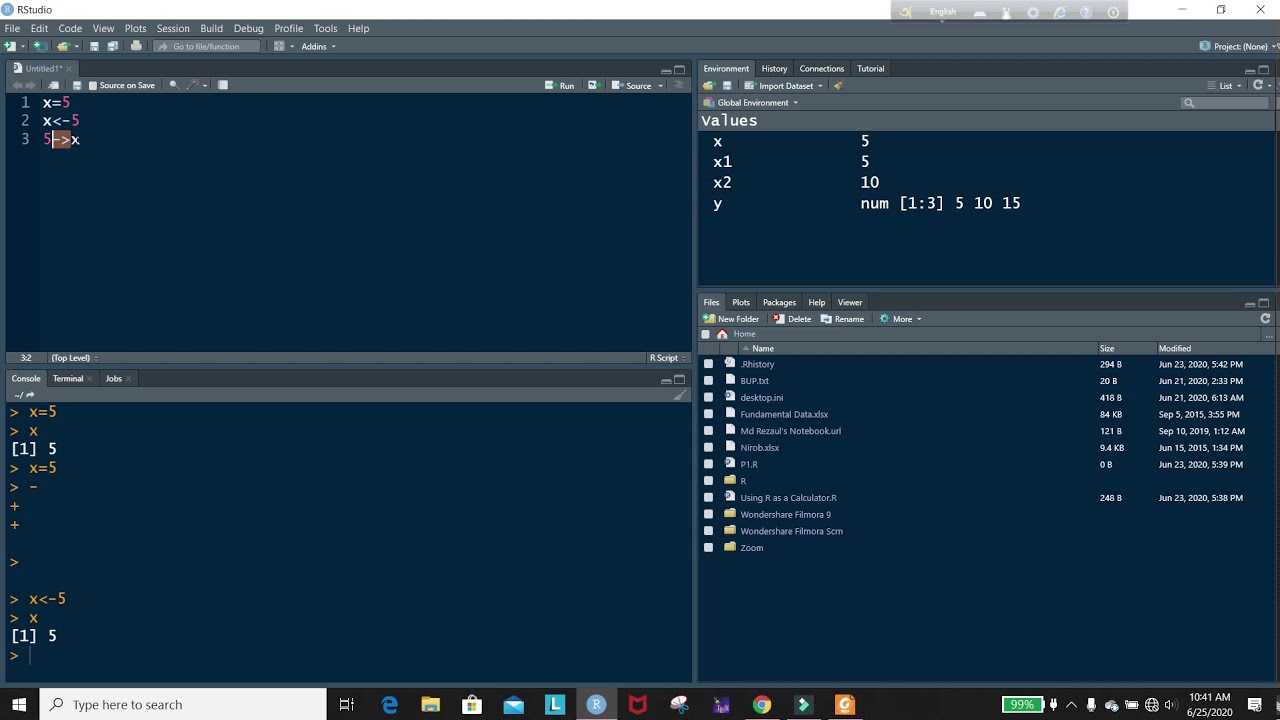
Task: Open the R Script file type selector
Action: [x=667, y=358]
